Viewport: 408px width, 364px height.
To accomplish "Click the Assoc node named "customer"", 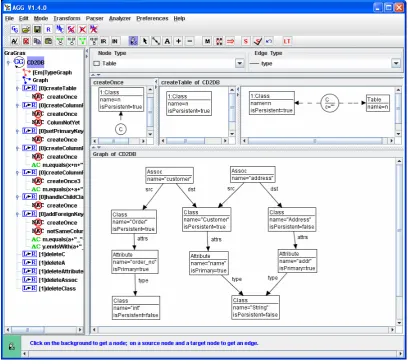I will click(x=170, y=175).
